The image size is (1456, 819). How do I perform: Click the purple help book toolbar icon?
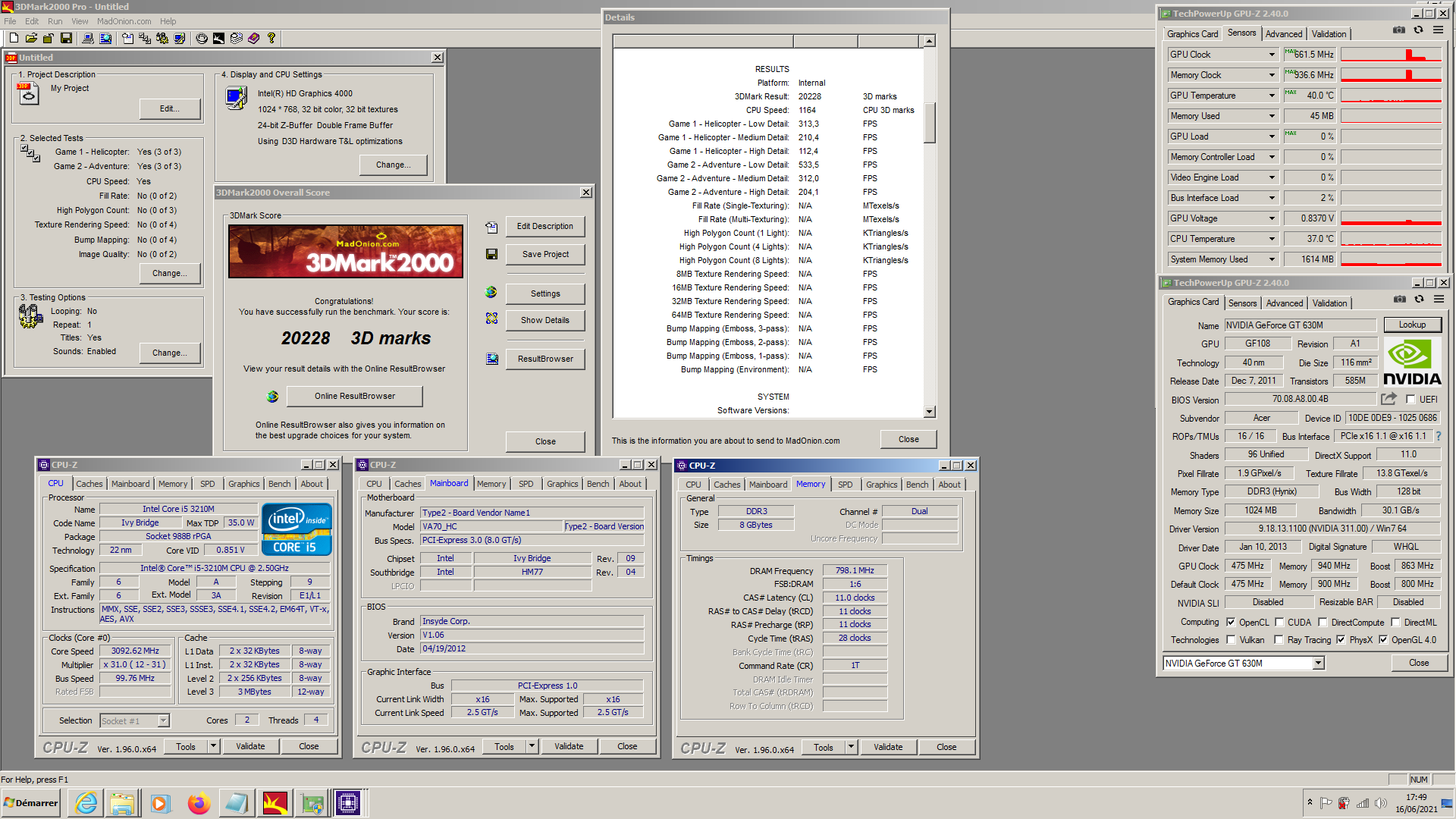point(253,38)
